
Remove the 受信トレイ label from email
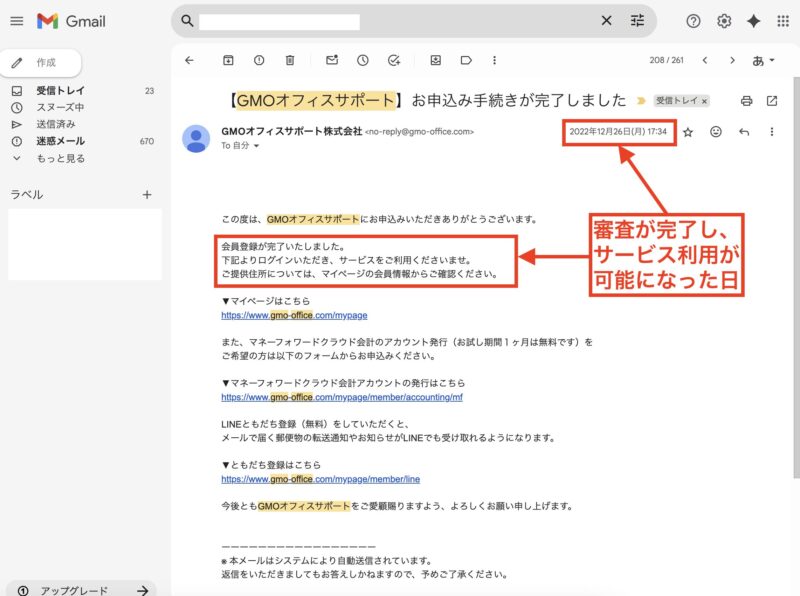[x=704, y=101]
